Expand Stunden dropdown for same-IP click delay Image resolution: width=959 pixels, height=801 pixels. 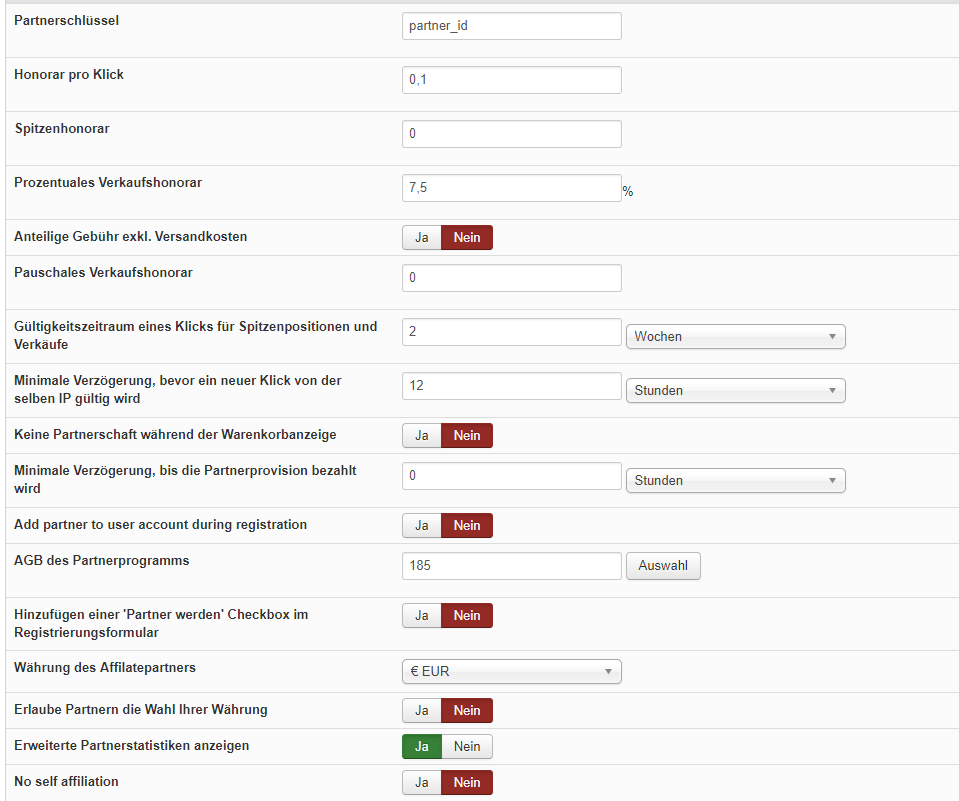coord(735,390)
